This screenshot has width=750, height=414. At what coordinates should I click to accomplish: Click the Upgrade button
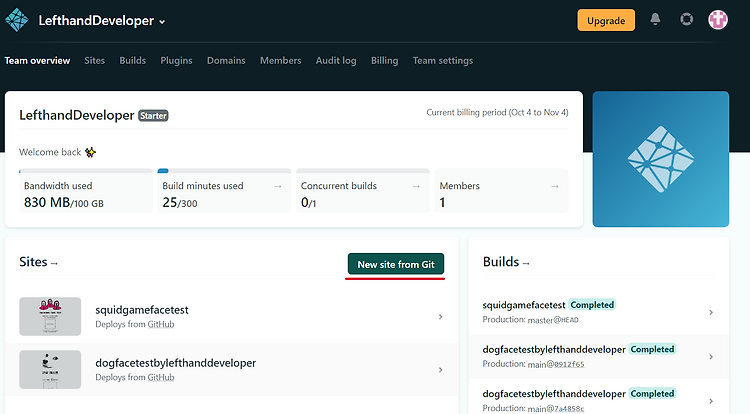(x=606, y=20)
